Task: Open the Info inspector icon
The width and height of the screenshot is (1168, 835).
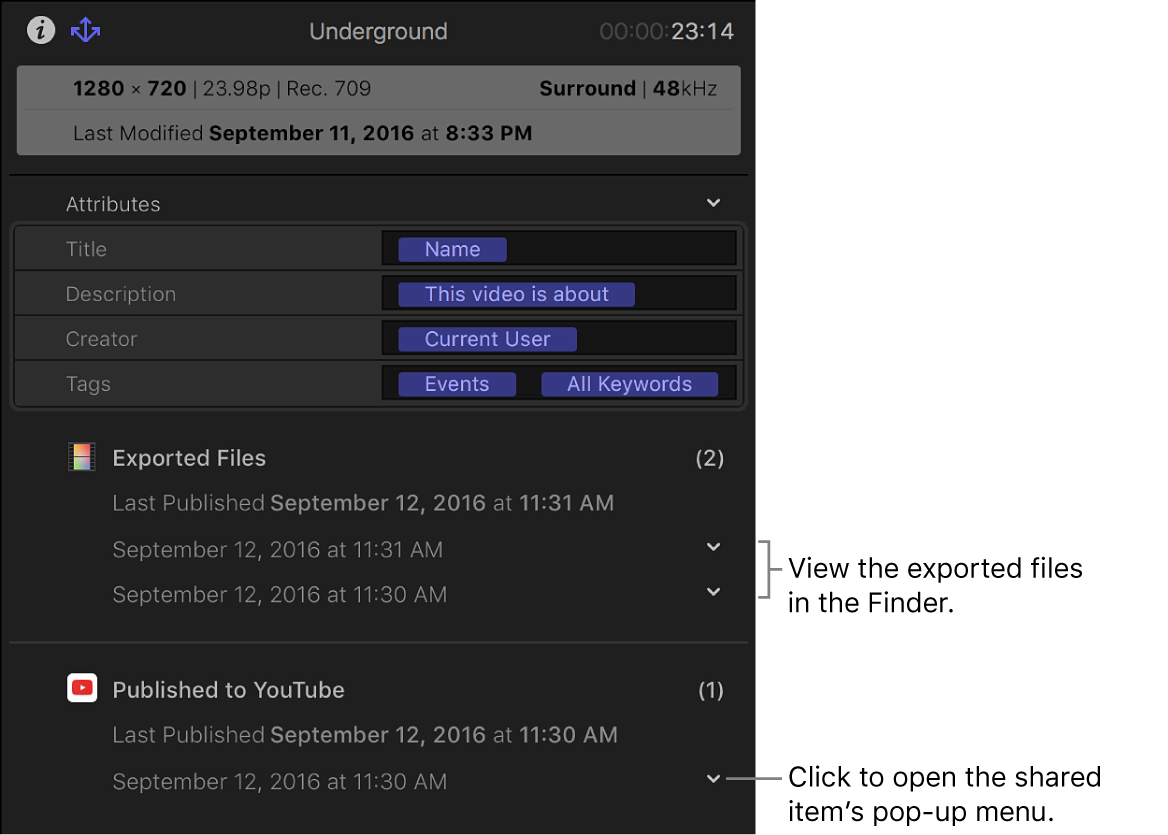Action: pyautogui.click(x=40, y=31)
